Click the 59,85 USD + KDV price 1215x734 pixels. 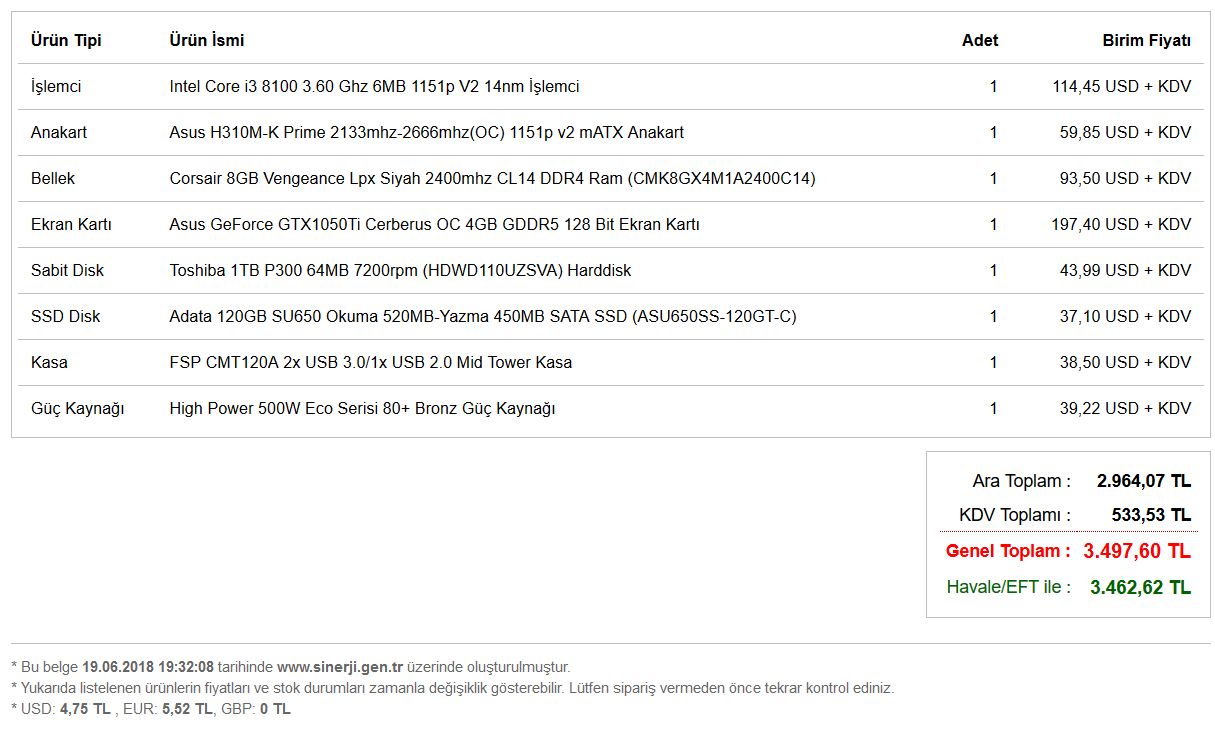1126,133
